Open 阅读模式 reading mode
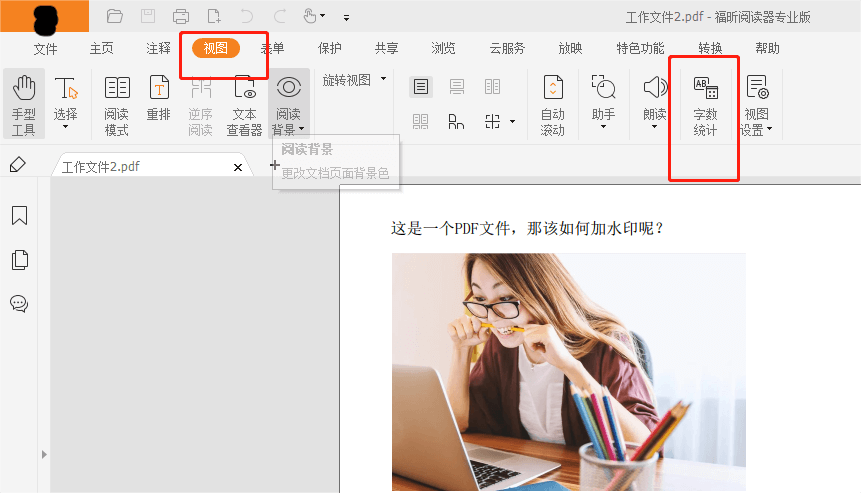The height and width of the screenshot is (493, 861). [x=117, y=104]
